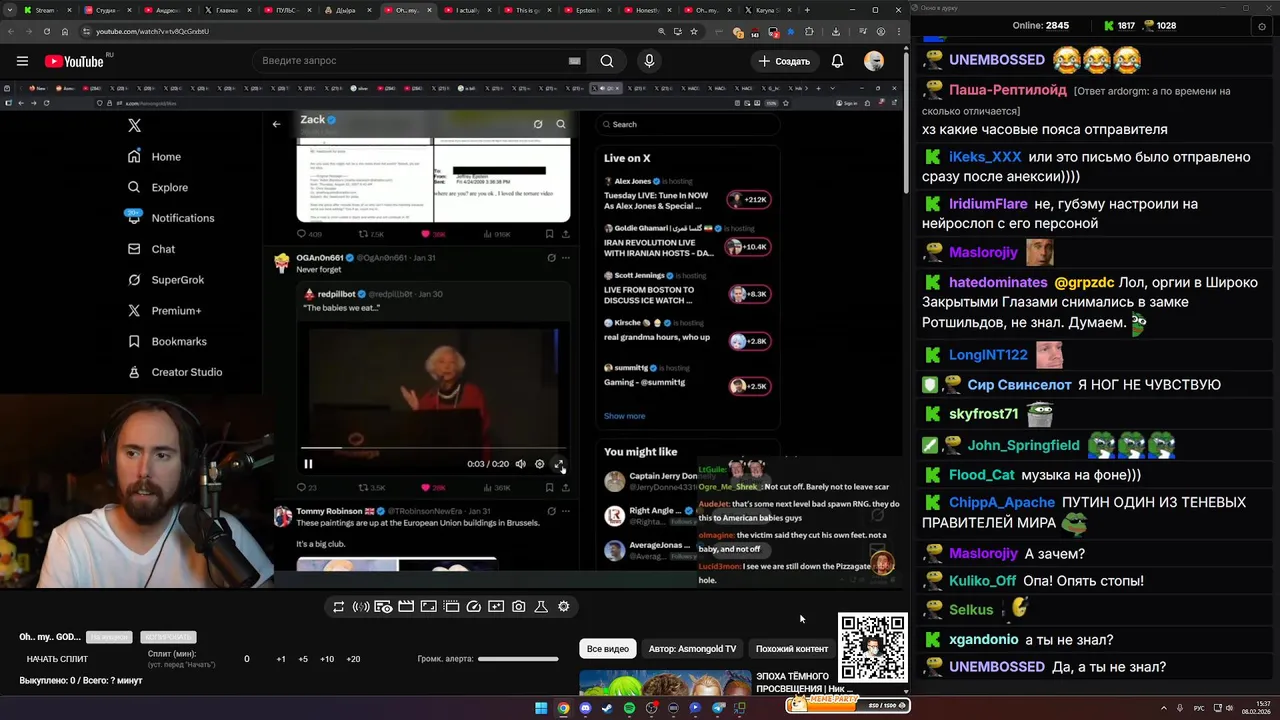
Task: Open the video filters sparkle icon
Action: pyautogui.click(x=496, y=607)
